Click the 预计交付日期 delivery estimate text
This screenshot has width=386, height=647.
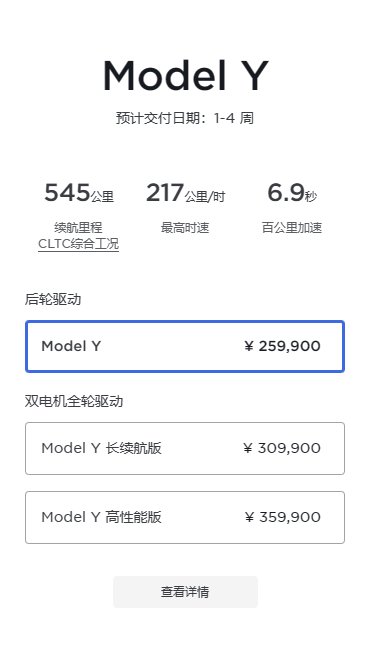click(185, 118)
